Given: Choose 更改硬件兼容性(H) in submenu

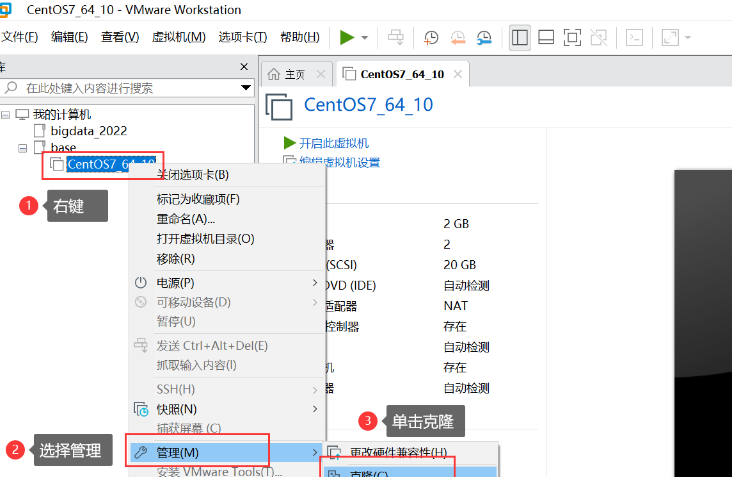Looking at the screenshot, I should tap(411, 452).
